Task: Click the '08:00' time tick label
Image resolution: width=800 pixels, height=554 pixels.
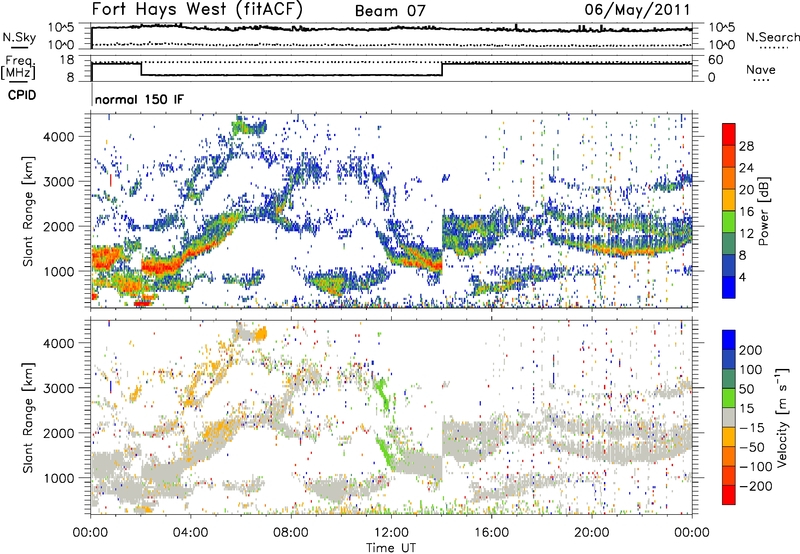Action: pos(291,533)
